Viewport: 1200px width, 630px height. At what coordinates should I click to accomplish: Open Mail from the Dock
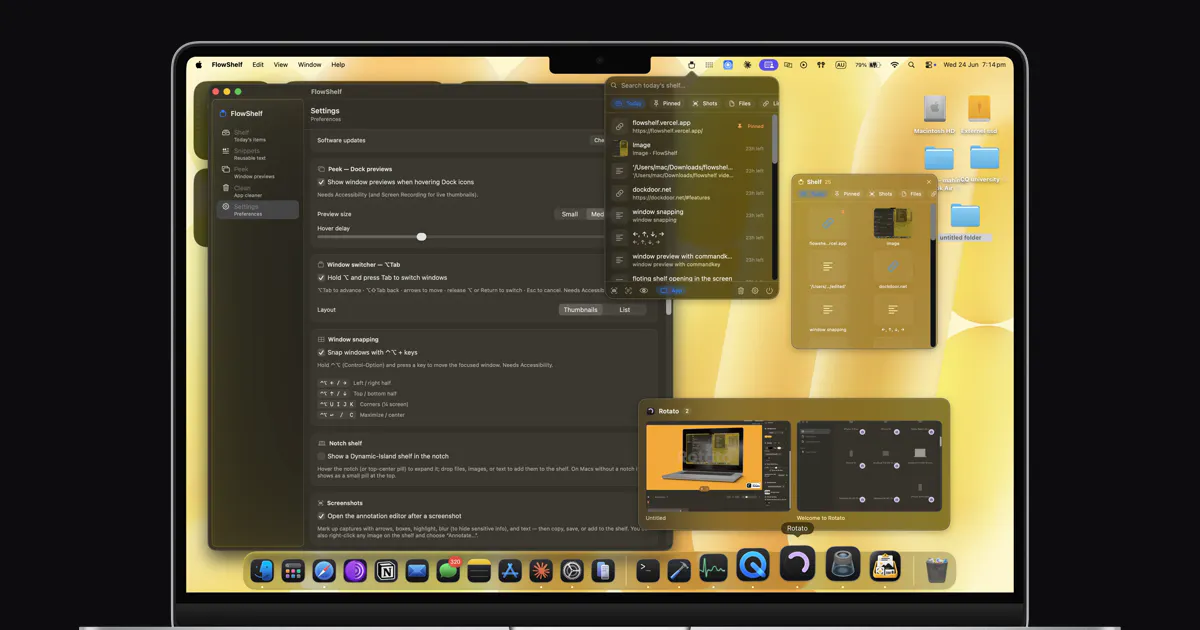pos(417,570)
